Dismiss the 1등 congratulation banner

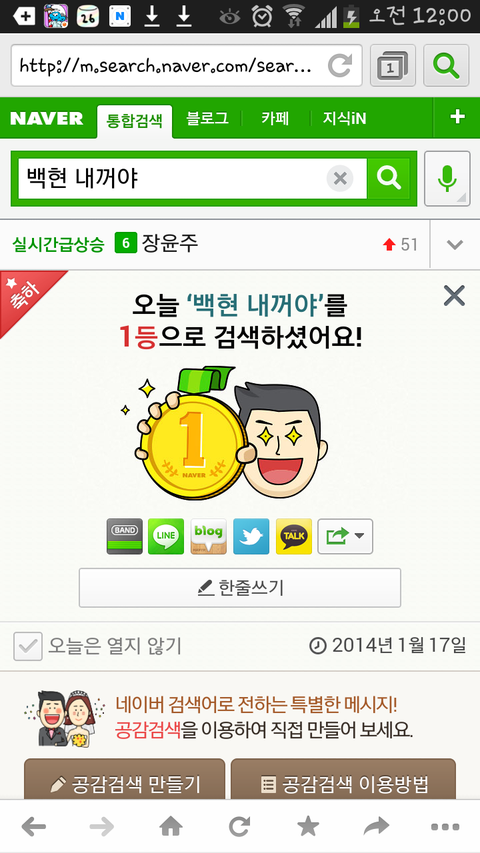tap(454, 296)
